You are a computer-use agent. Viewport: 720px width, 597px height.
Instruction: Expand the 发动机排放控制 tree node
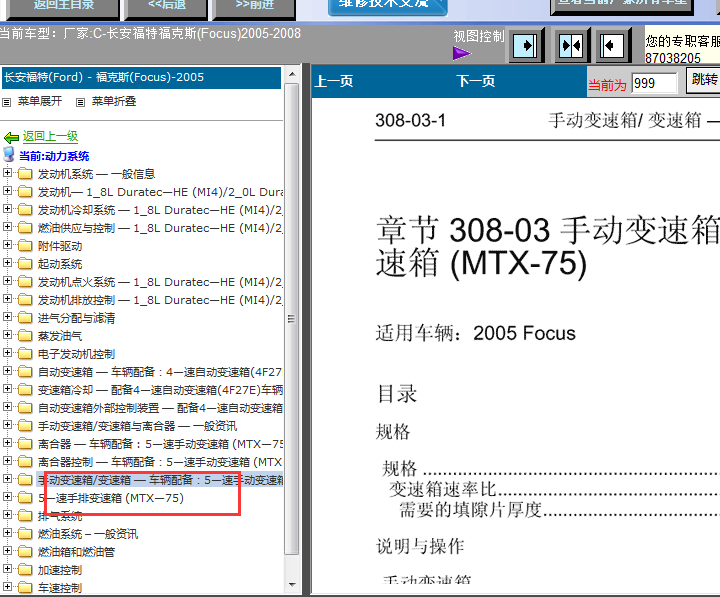click(7, 298)
